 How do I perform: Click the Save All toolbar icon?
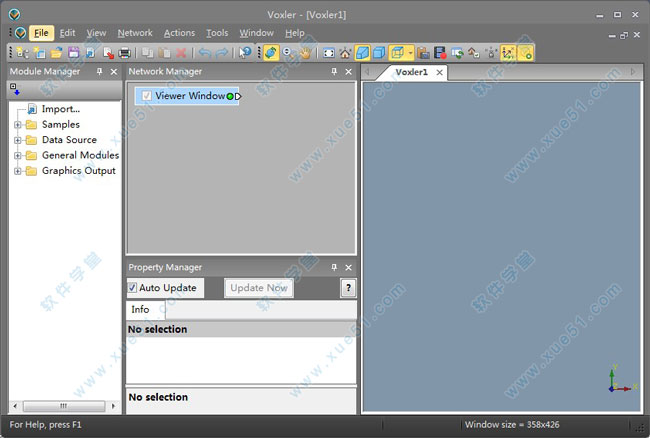click(x=90, y=53)
